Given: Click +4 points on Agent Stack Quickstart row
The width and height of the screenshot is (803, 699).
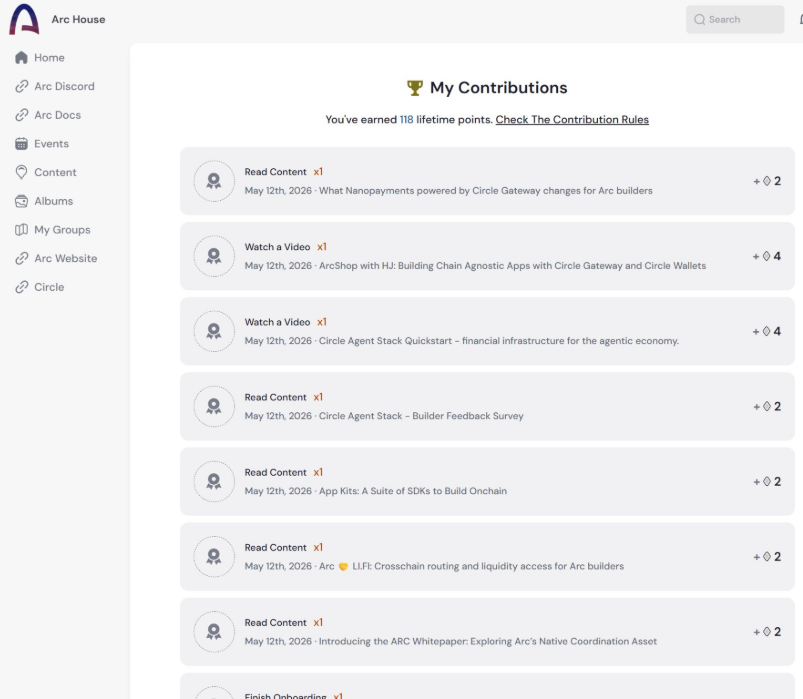Looking at the screenshot, I should click(767, 331).
